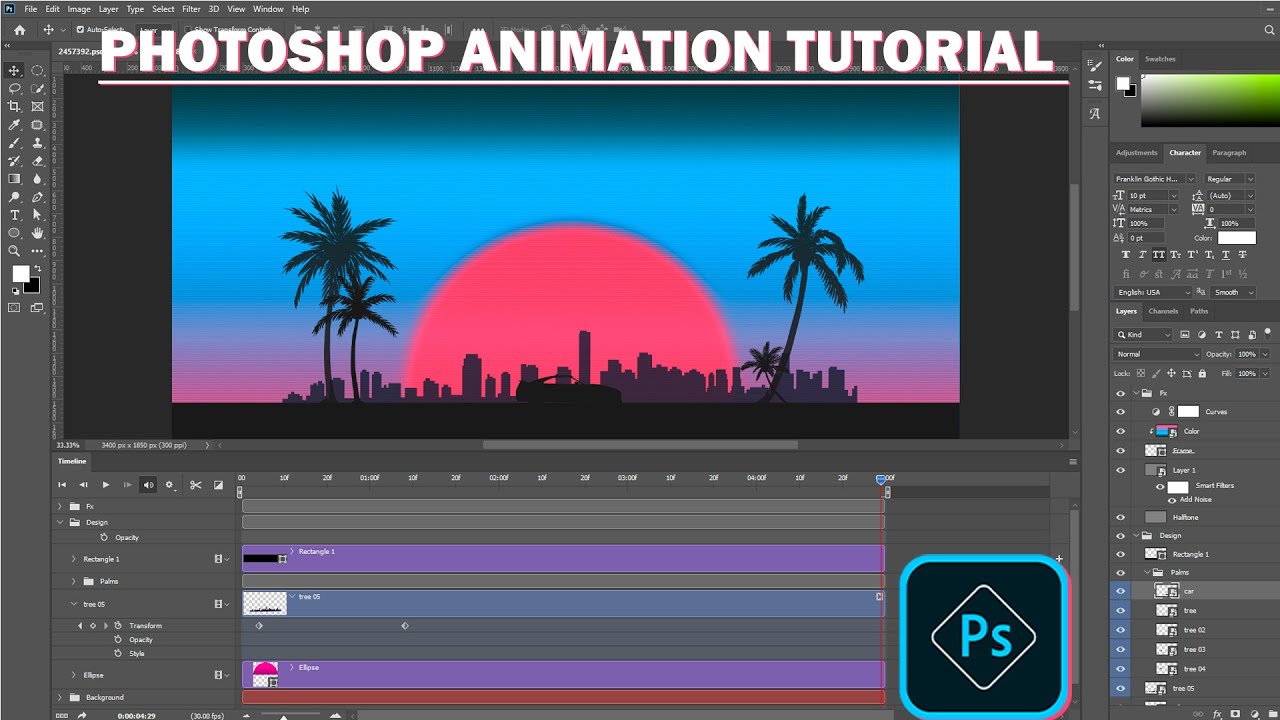The height and width of the screenshot is (720, 1280).
Task: Swap foreground and background colors
Action: [37, 268]
